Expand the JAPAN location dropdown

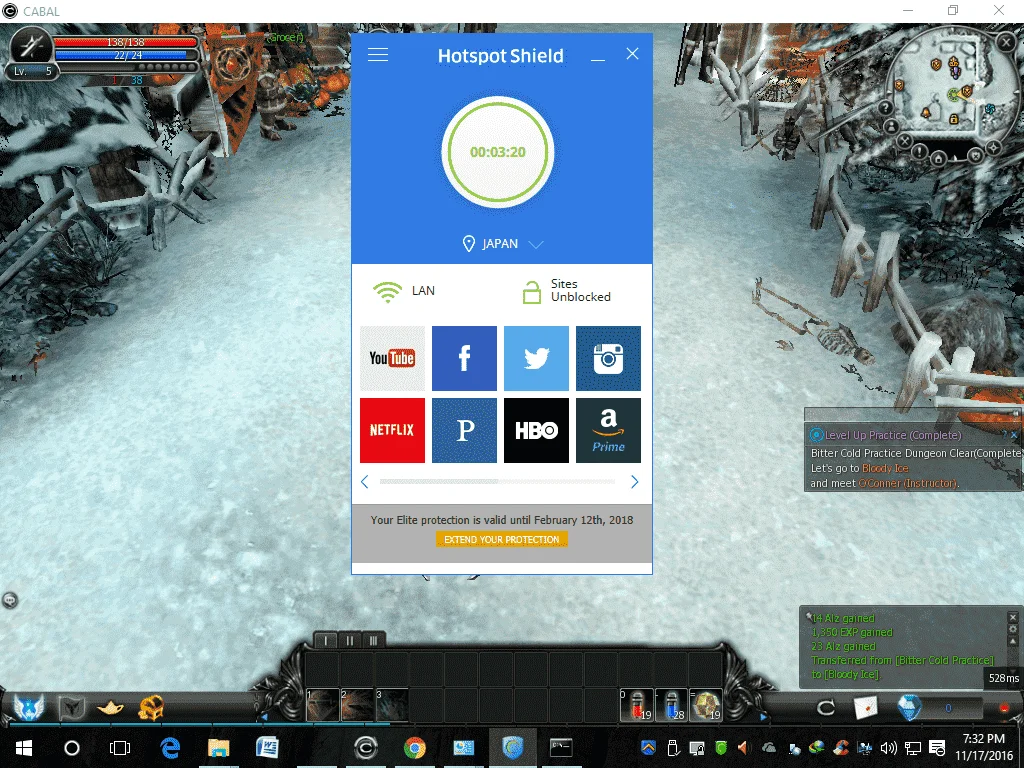tap(536, 244)
